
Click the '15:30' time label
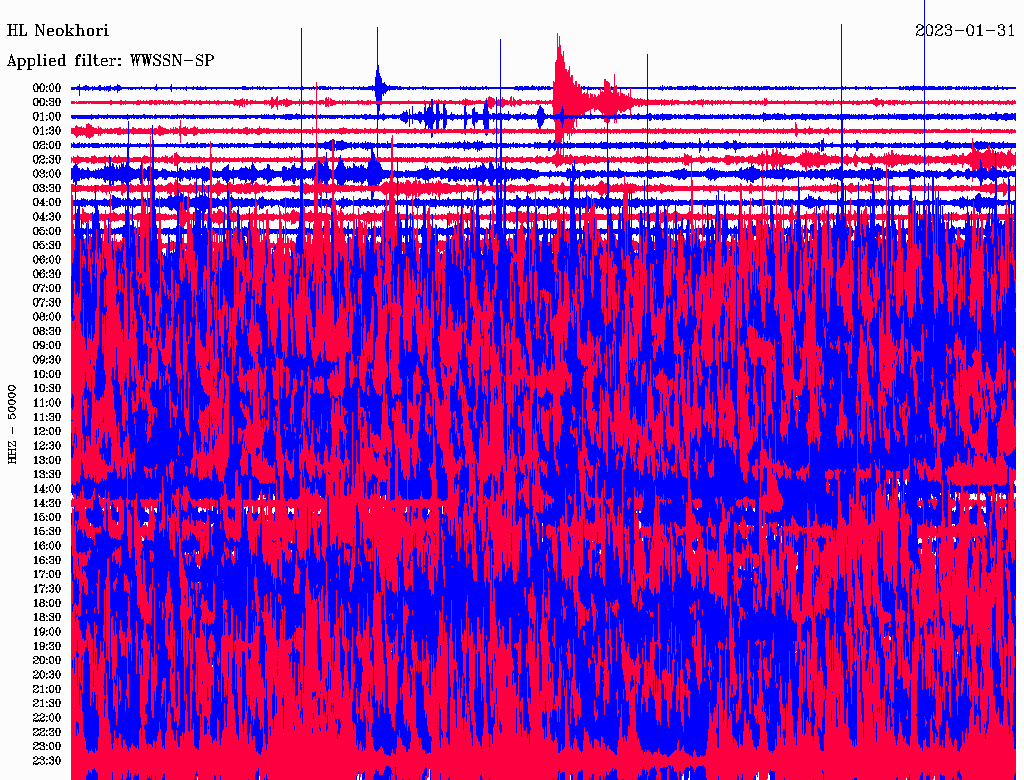point(47,532)
